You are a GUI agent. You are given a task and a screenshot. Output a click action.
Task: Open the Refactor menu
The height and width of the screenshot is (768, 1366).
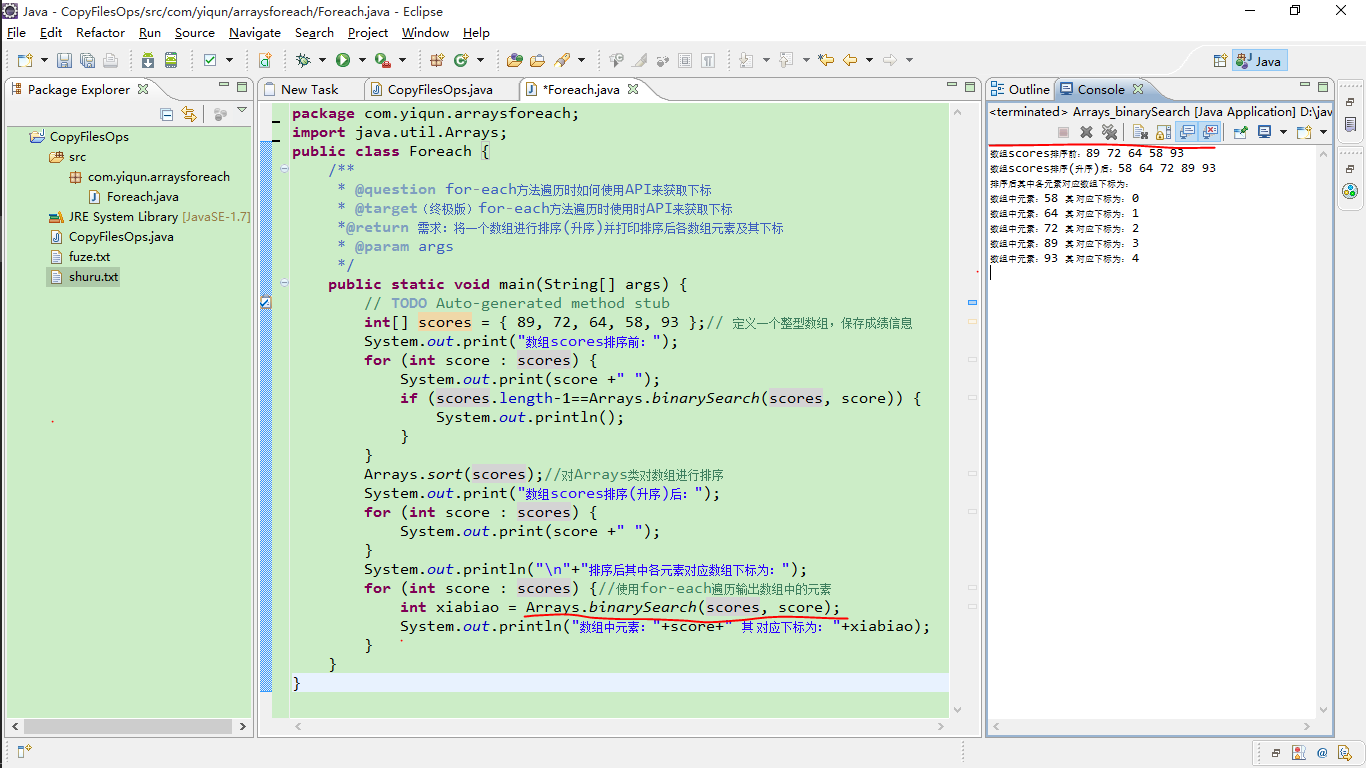point(100,32)
